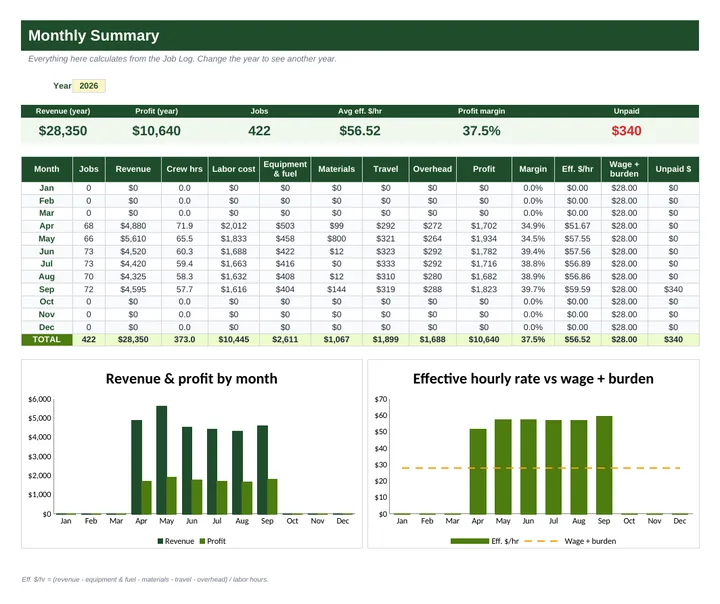Click the Sep row label
This screenshot has height=604, width=720.
point(47,289)
